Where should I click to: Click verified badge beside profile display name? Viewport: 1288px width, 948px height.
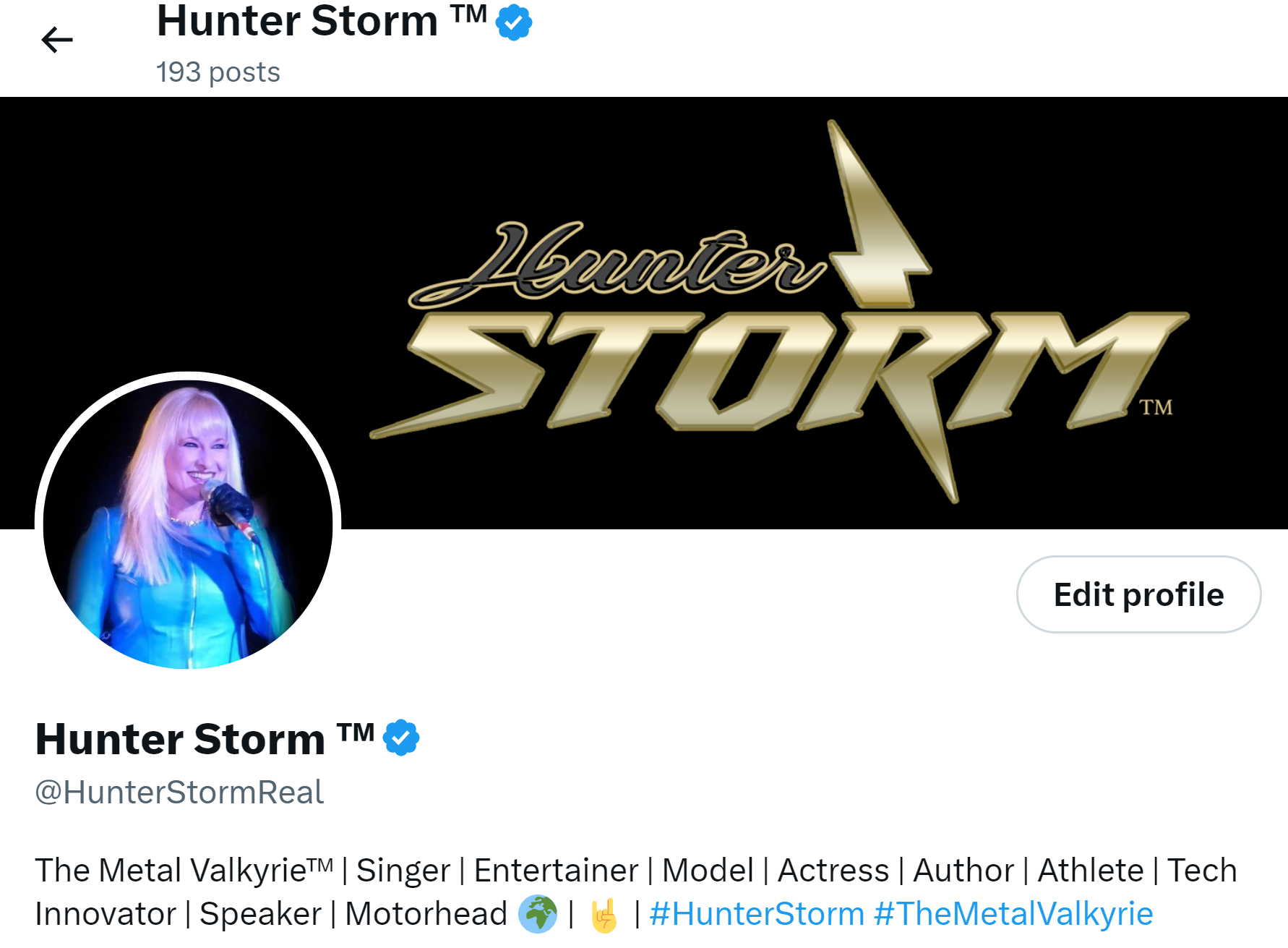click(401, 738)
